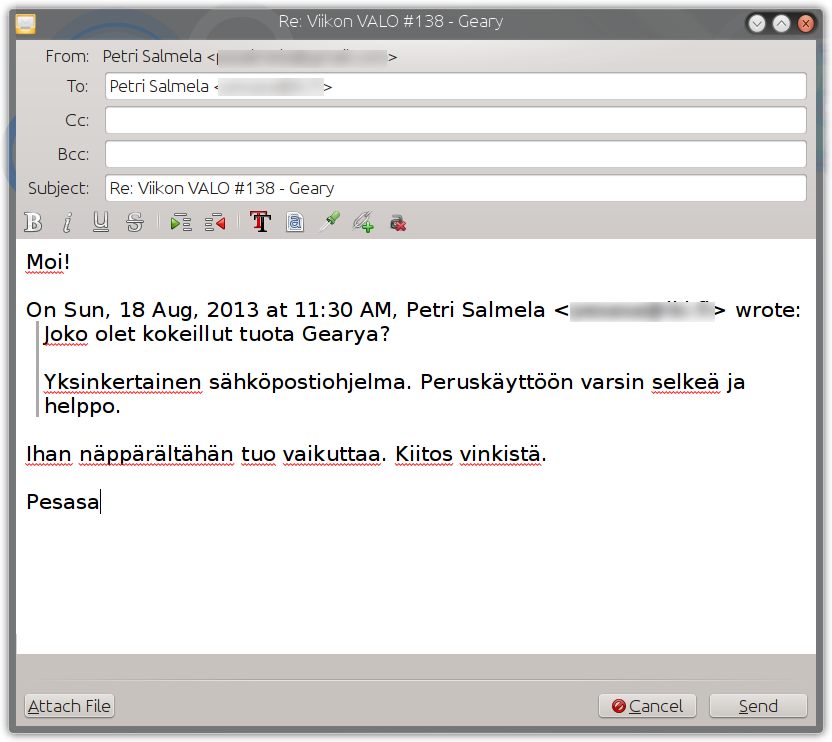Screen dimensions: 832x742
Task: Click the To recipient field
Action: tap(456, 86)
